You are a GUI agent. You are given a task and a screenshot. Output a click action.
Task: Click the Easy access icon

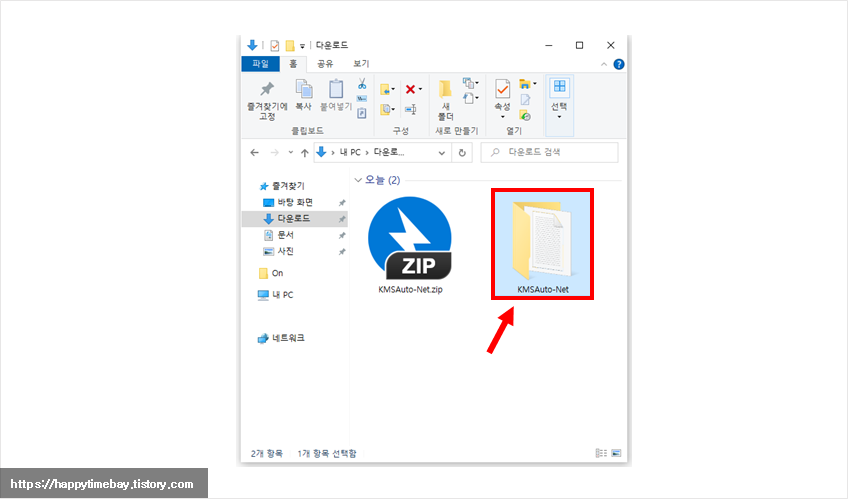(x=468, y=98)
